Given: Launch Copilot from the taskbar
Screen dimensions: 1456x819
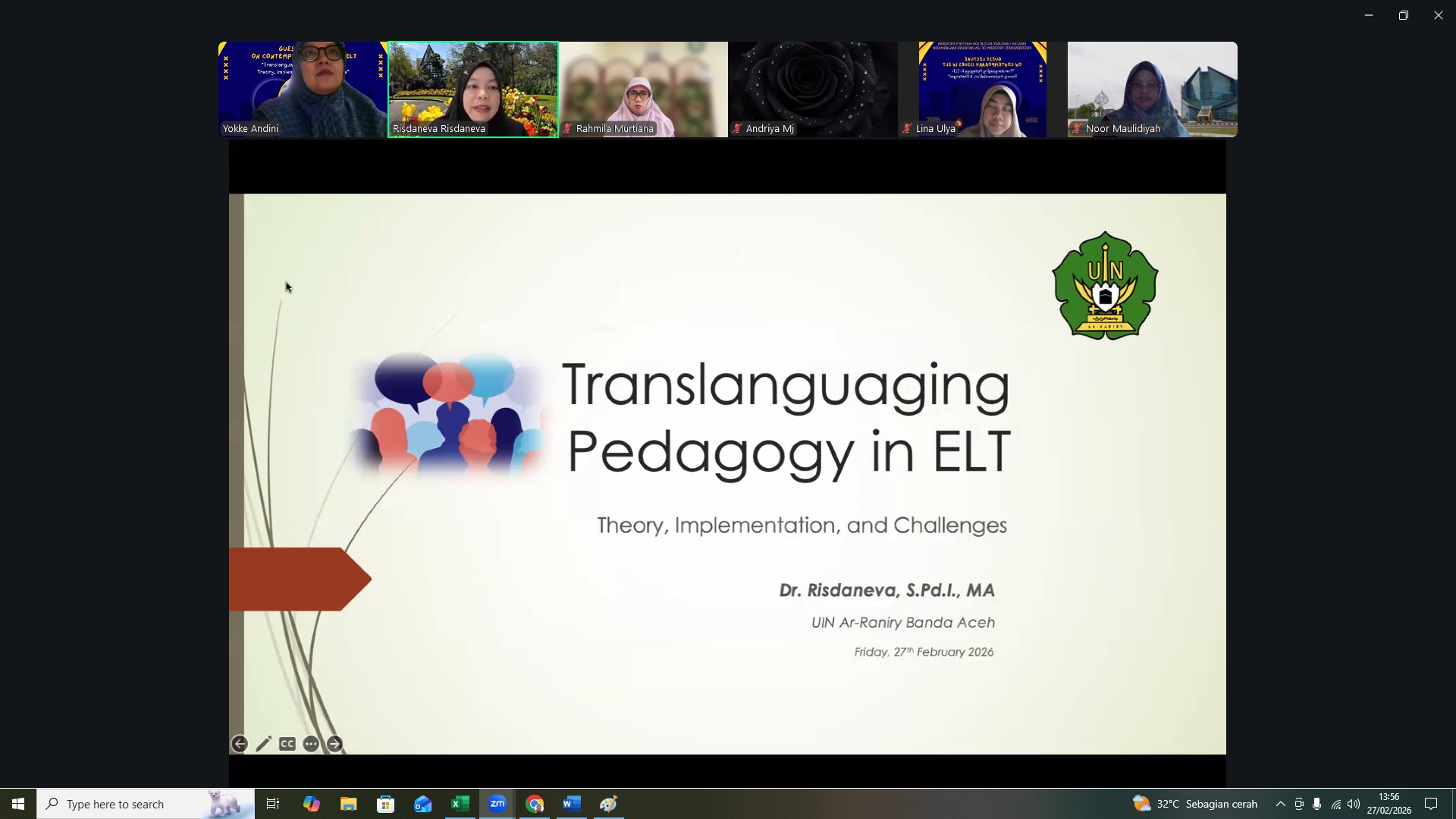Looking at the screenshot, I should click(x=311, y=804).
